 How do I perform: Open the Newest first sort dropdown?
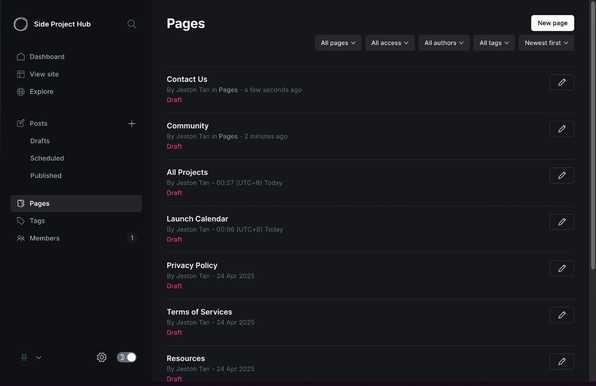(546, 43)
